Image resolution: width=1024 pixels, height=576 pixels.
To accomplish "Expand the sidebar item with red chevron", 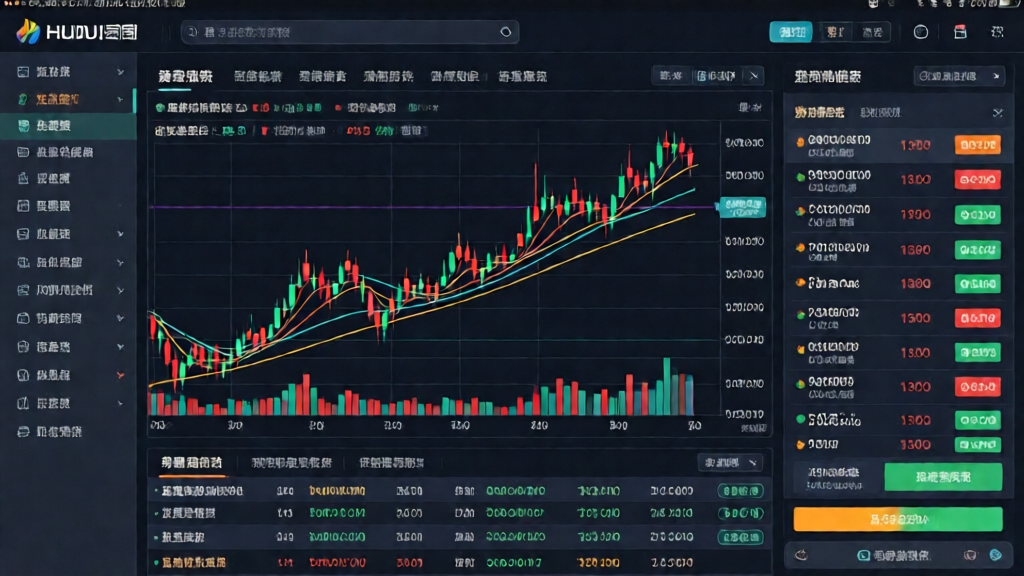I will click(120, 376).
